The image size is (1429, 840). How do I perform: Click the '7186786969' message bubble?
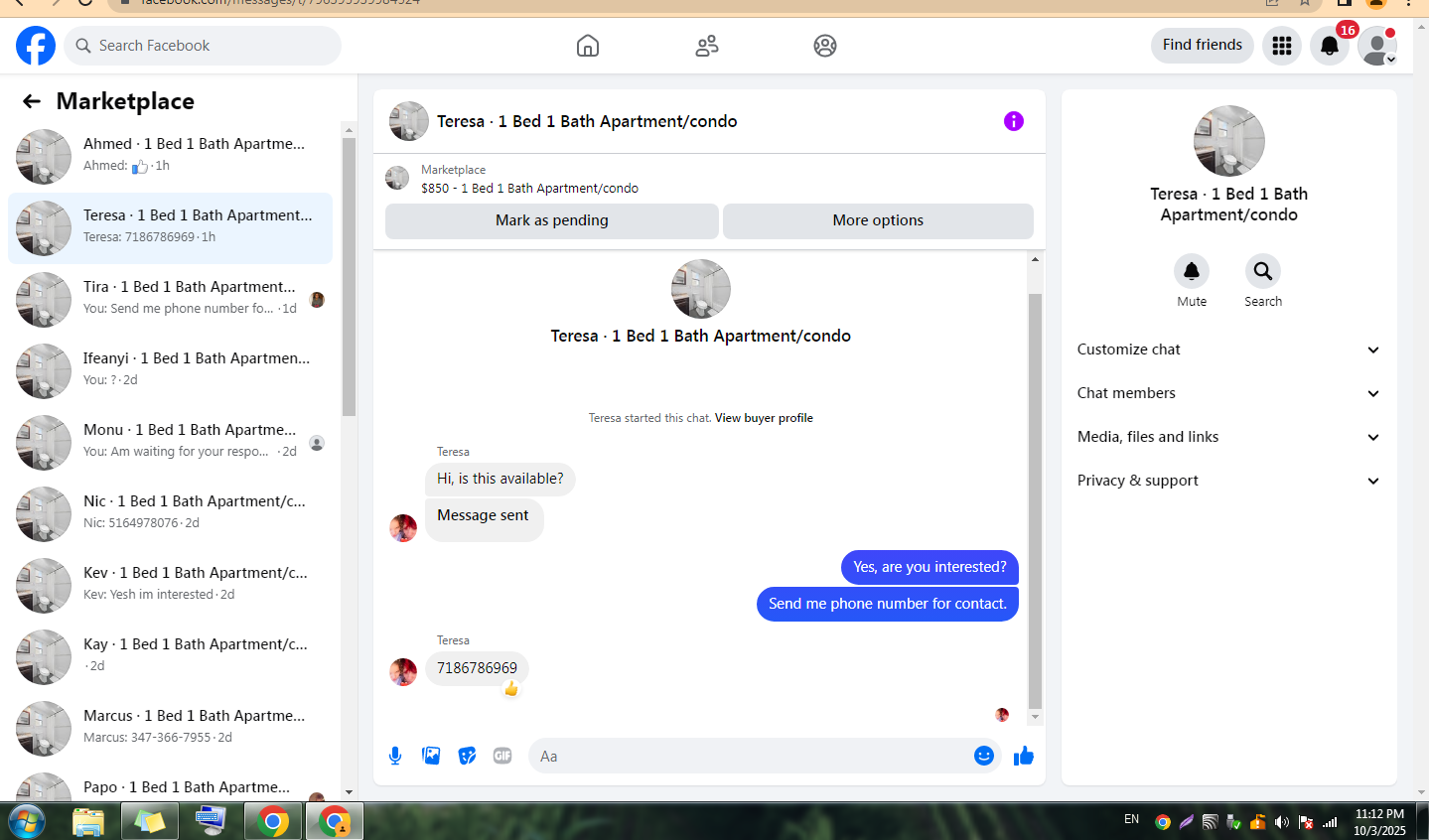[477, 668]
